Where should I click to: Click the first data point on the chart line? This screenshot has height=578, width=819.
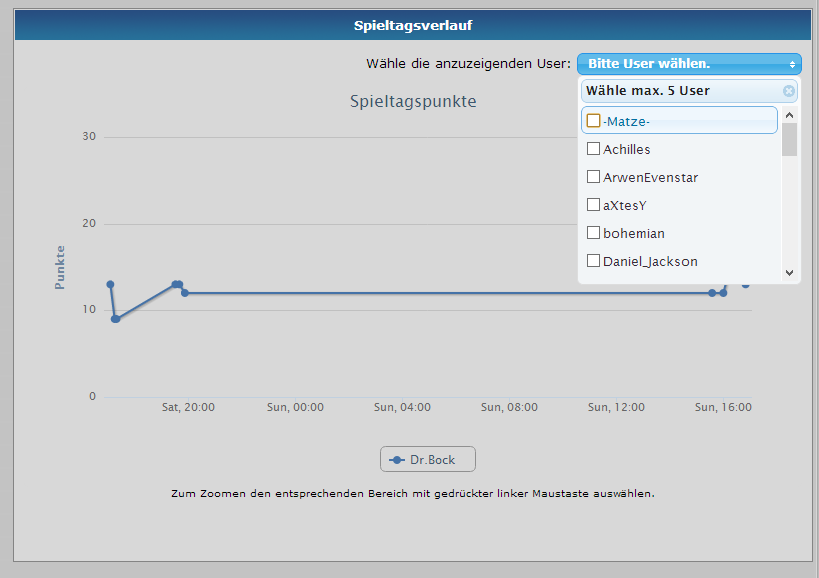[110, 285]
